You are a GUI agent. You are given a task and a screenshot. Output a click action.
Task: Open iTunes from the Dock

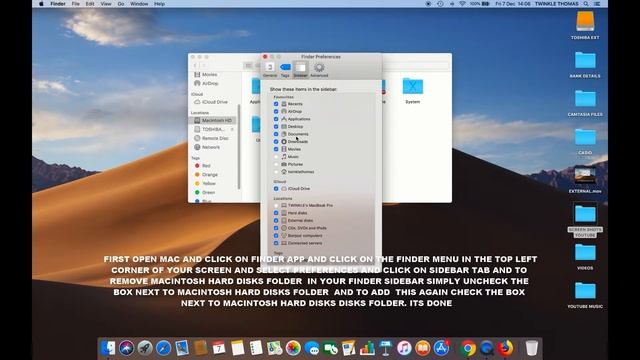404,348
